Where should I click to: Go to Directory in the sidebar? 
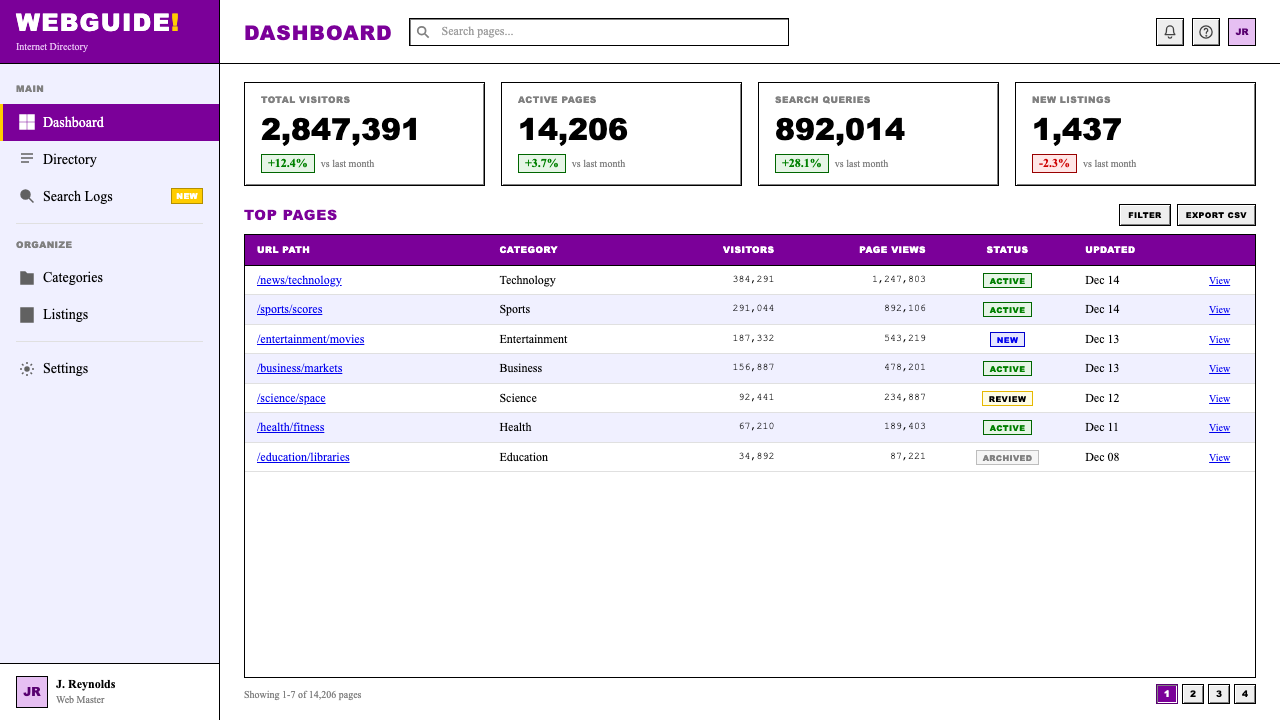tap(109, 159)
